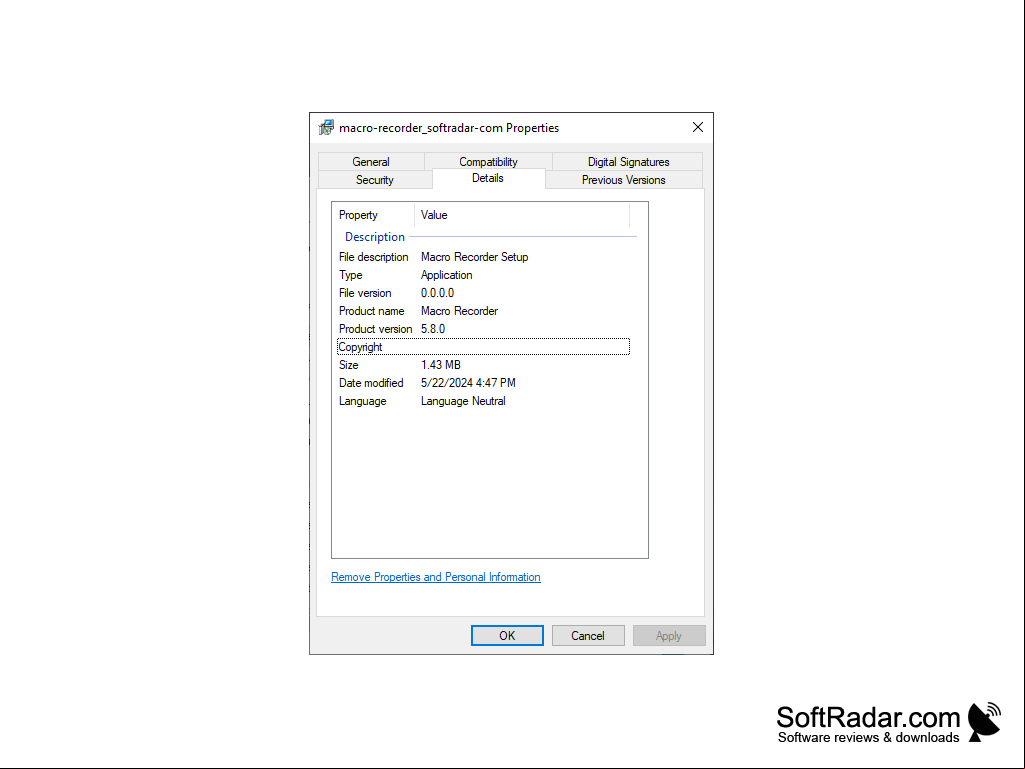
Task: Click the value 1.43 MB
Action: [x=441, y=365]
